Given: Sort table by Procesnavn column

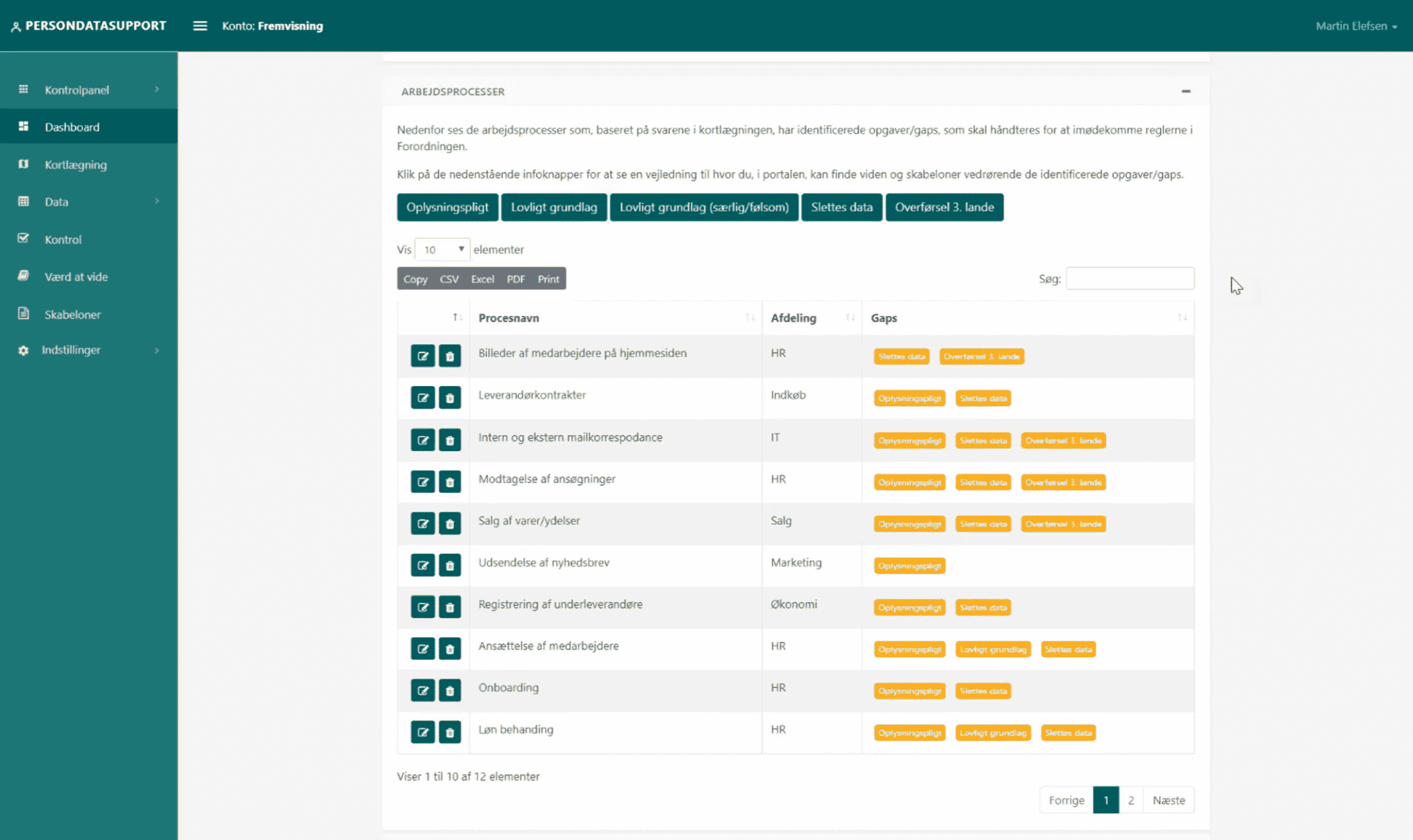Looking at the screenshot, I should pos(615,318).
